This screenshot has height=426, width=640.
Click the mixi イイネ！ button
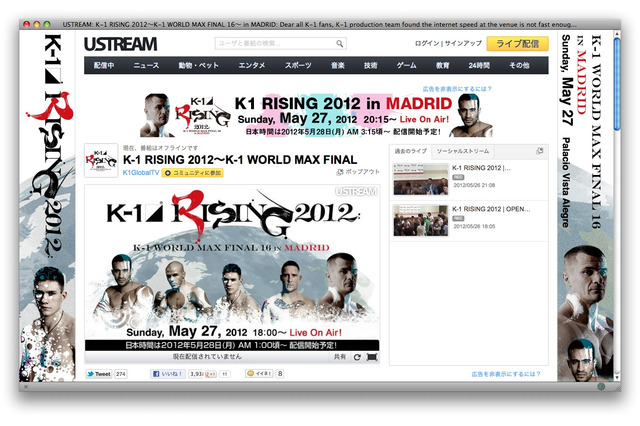click(259, 373)
